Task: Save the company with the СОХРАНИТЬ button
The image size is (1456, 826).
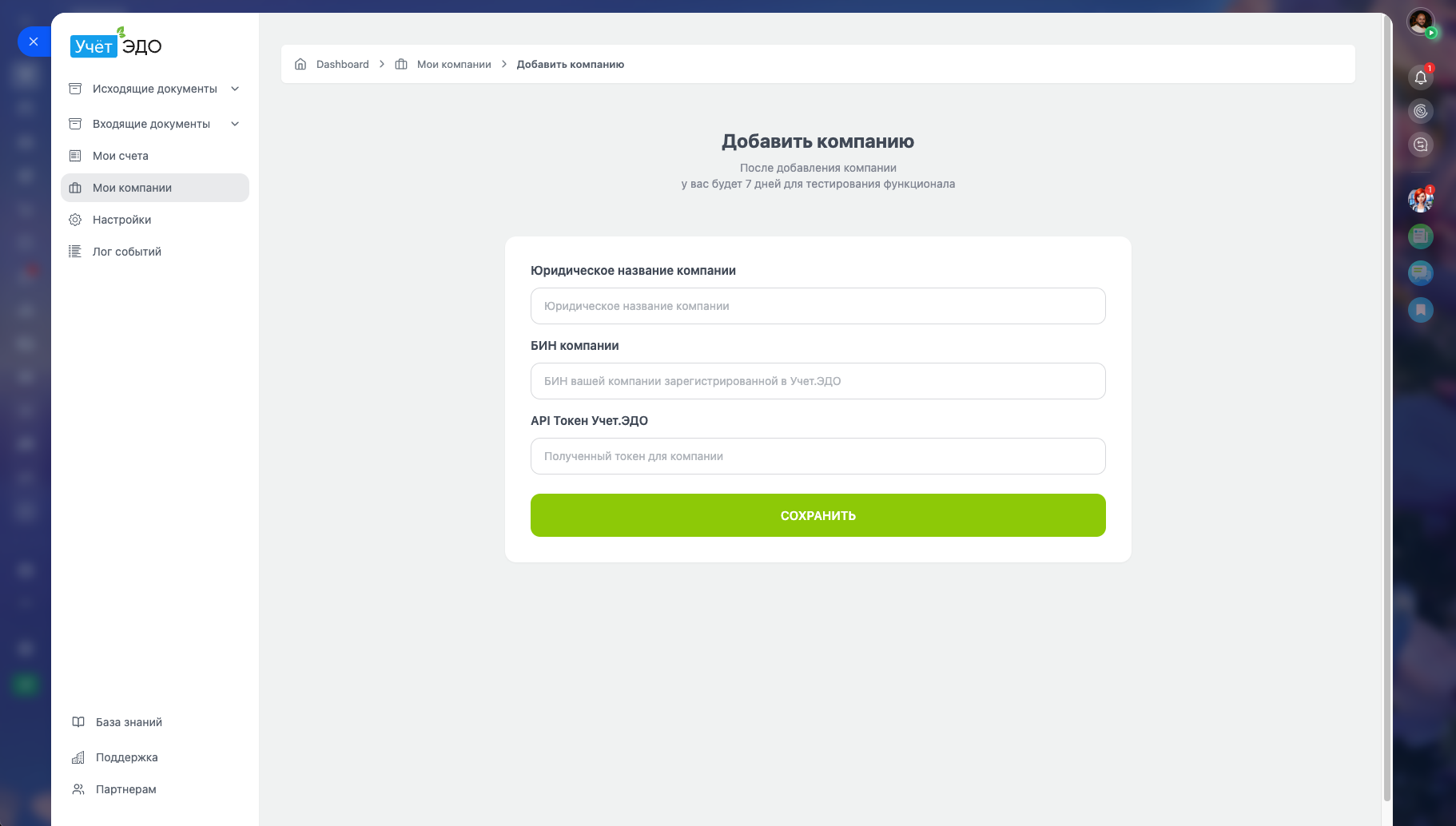Action: (818, 515)
